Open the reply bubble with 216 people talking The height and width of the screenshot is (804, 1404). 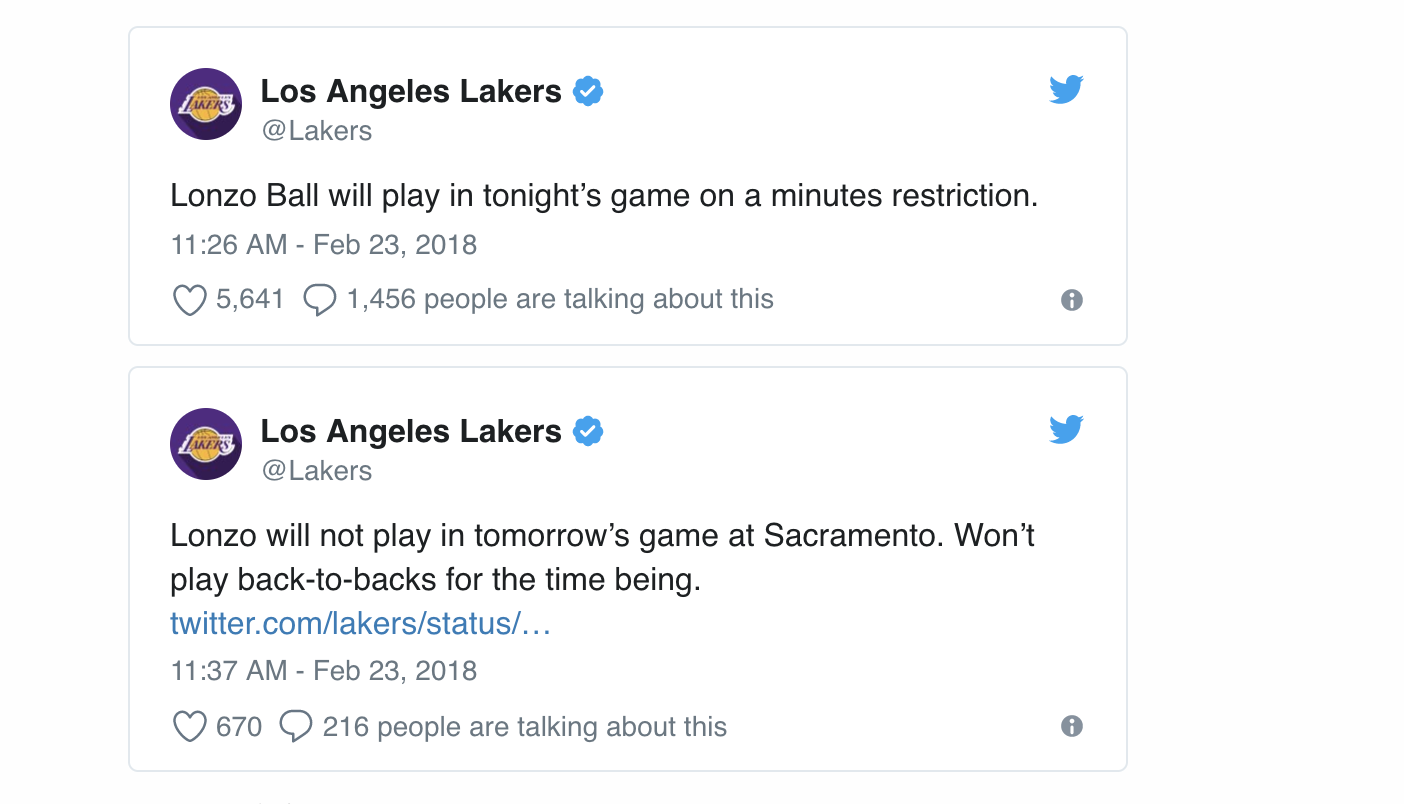[296, 726]
